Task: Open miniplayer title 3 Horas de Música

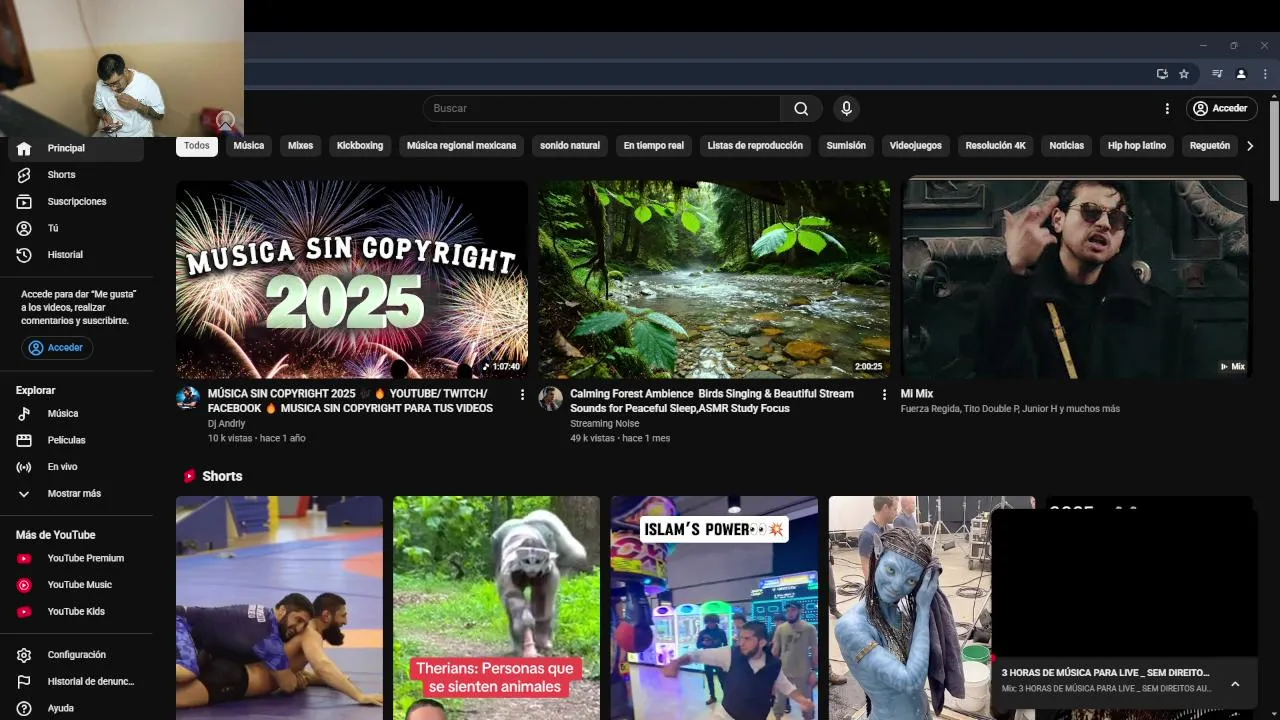Action: (1105, 673)
